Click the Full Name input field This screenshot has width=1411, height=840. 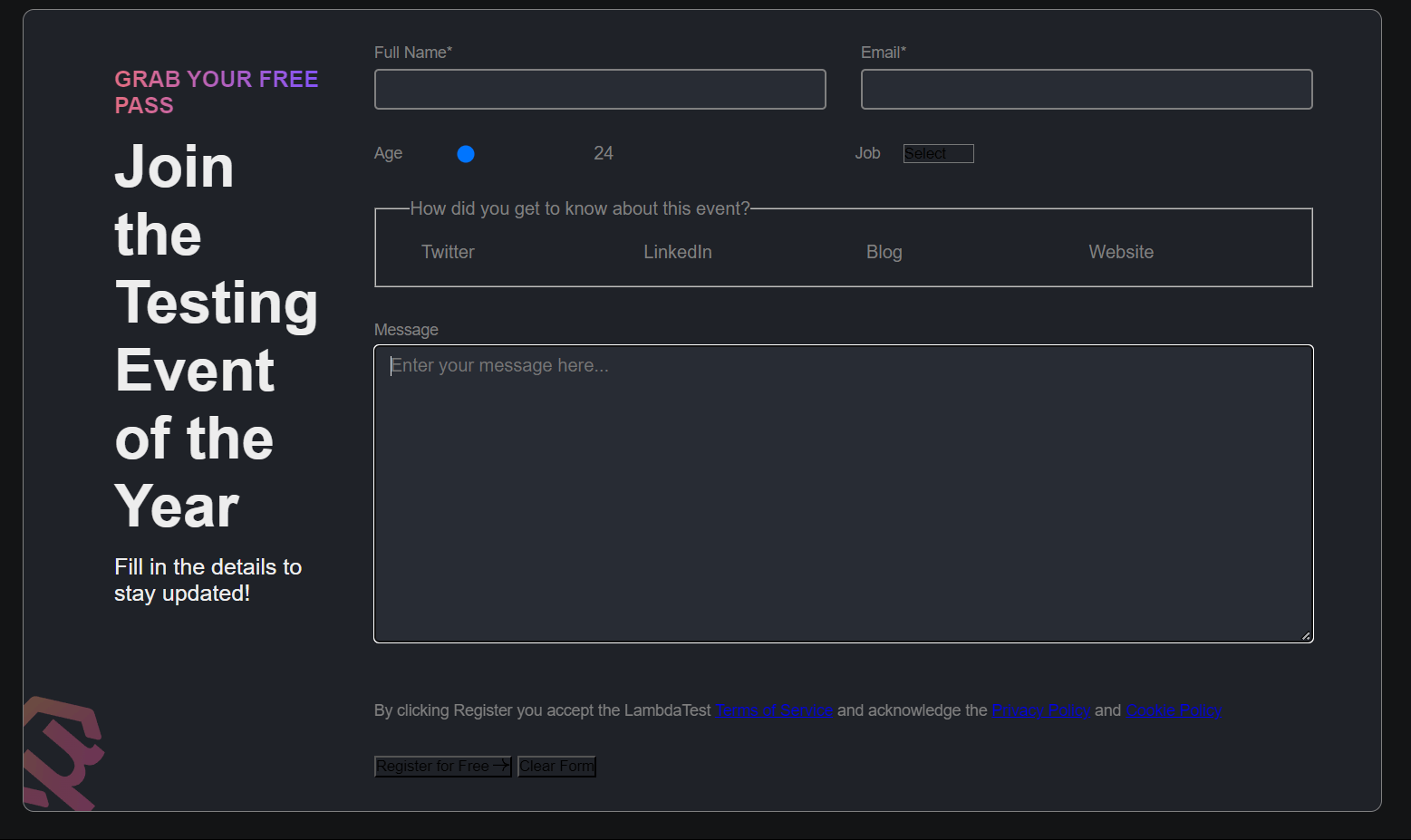click(599, 89)
